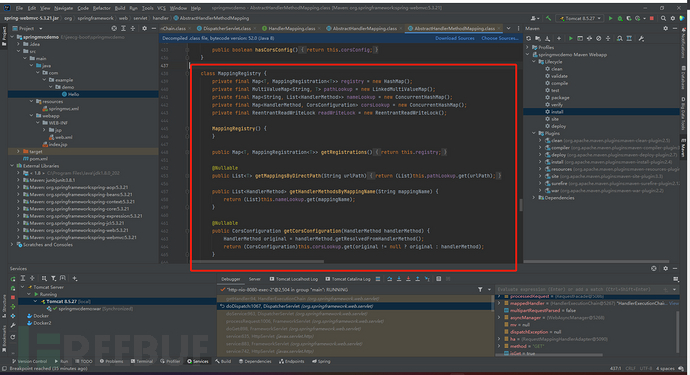Click Add Maven Projects plus icon
The width and height of the screenshot is (690, 375).
(x=559, y=39)
